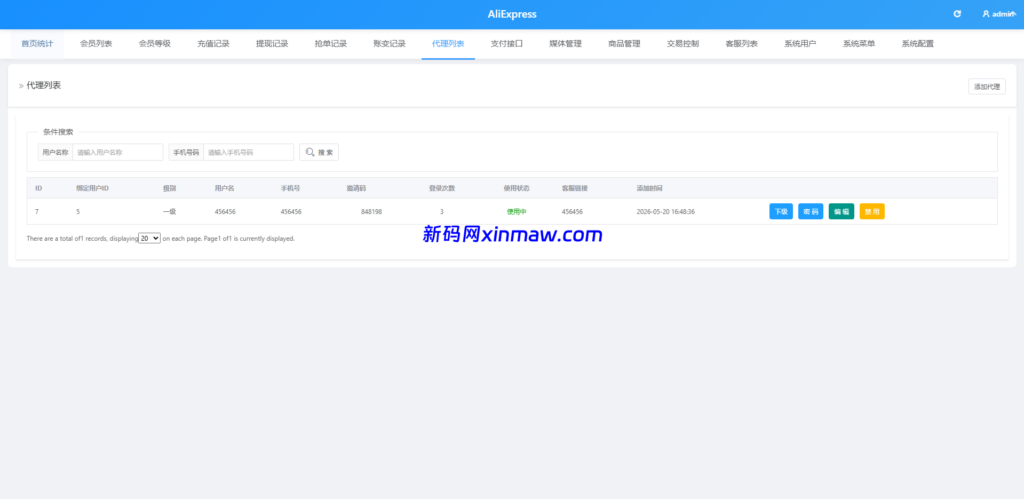Go to 系统菜单 tab
The width and height of the screenshot is (1024, 499).
[x=859, y=44]
